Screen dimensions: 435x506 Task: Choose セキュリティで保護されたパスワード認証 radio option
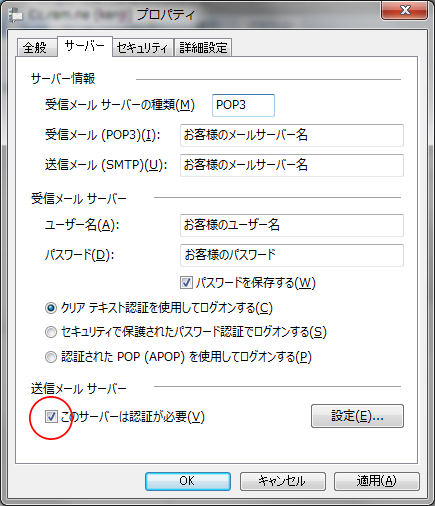pyautogui.click(x=51, y=332)
